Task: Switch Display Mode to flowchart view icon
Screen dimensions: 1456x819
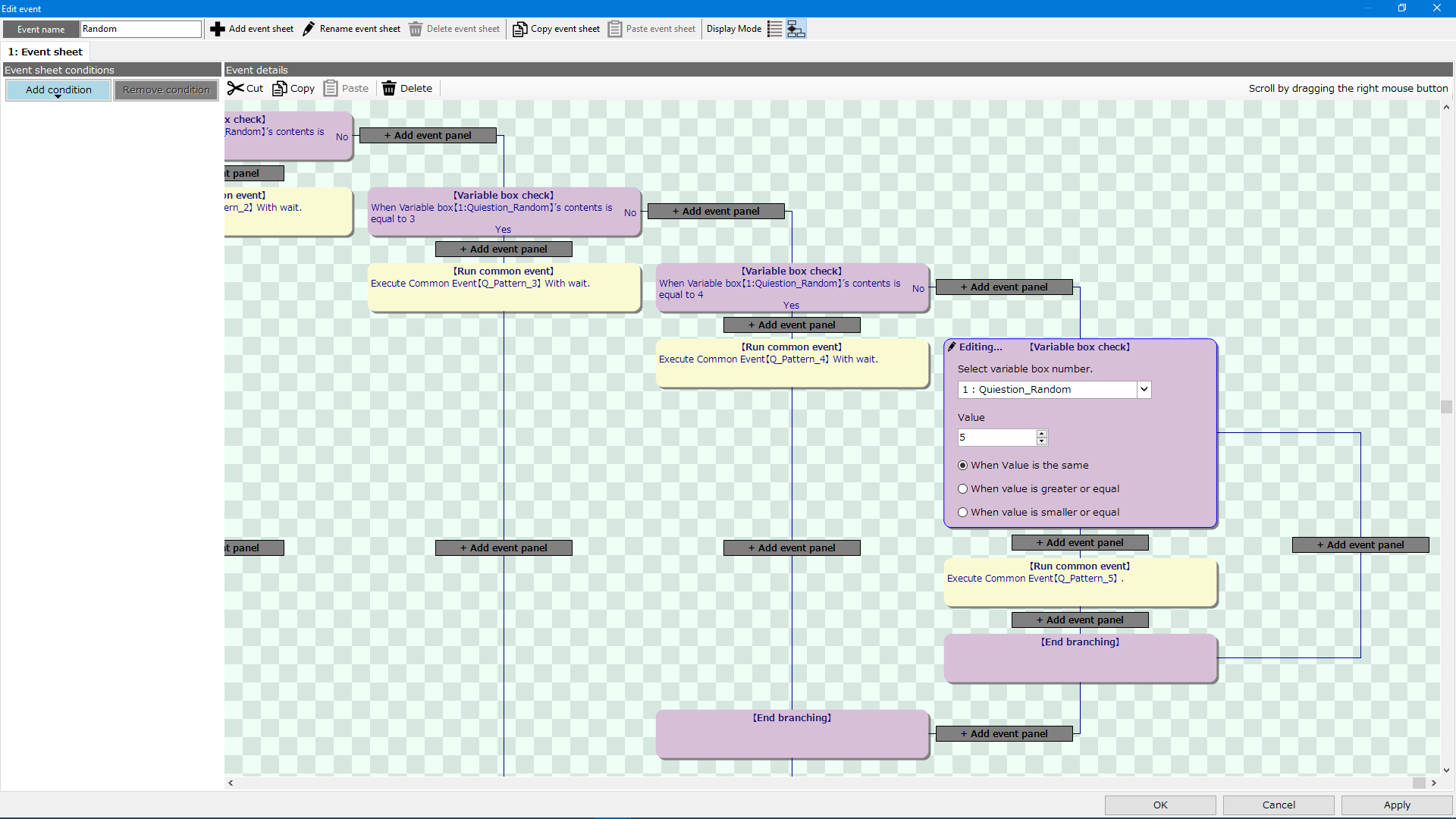Action: [x=795, y=29]
